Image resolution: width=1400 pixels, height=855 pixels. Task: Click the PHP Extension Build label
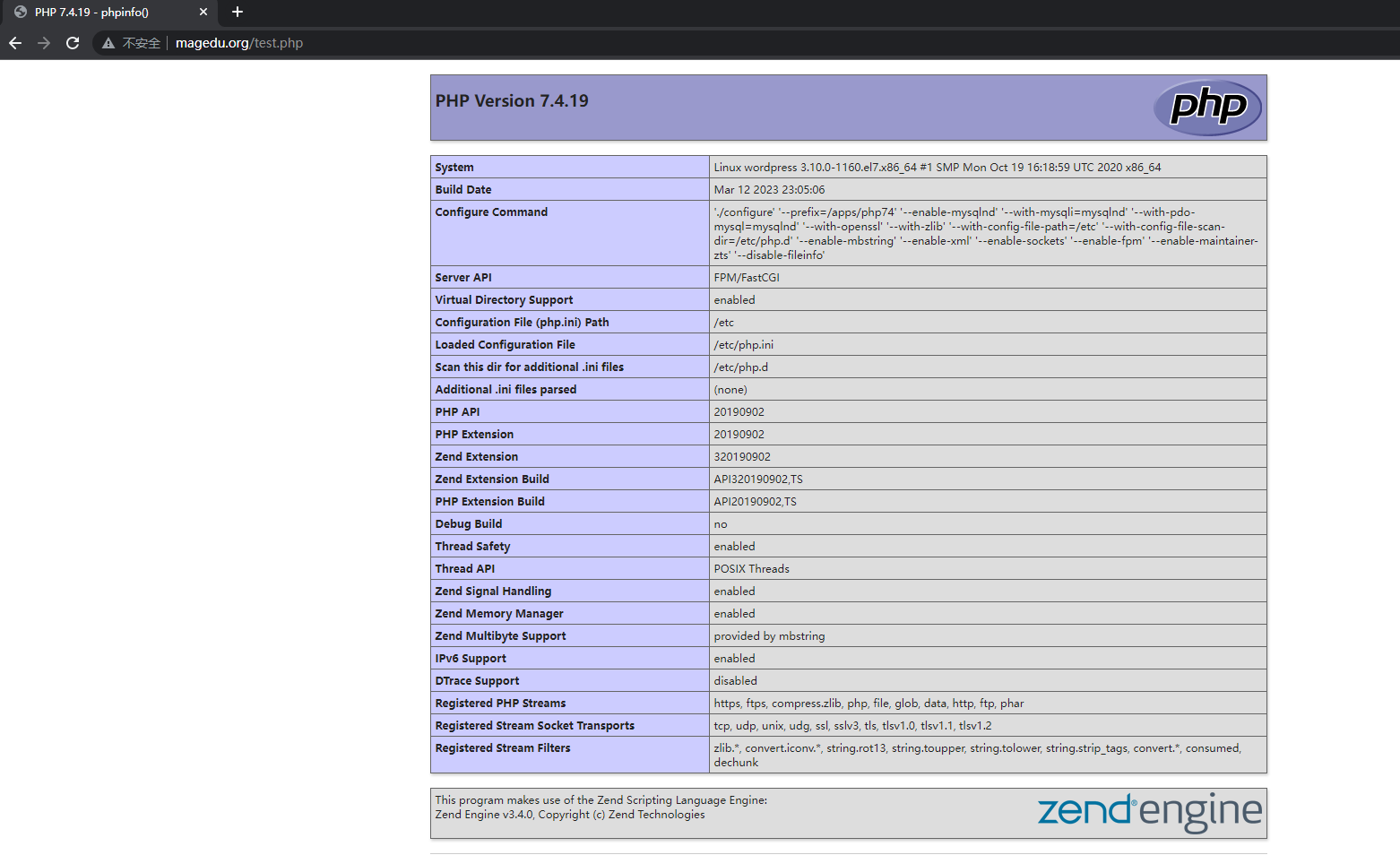click(490, 502)
